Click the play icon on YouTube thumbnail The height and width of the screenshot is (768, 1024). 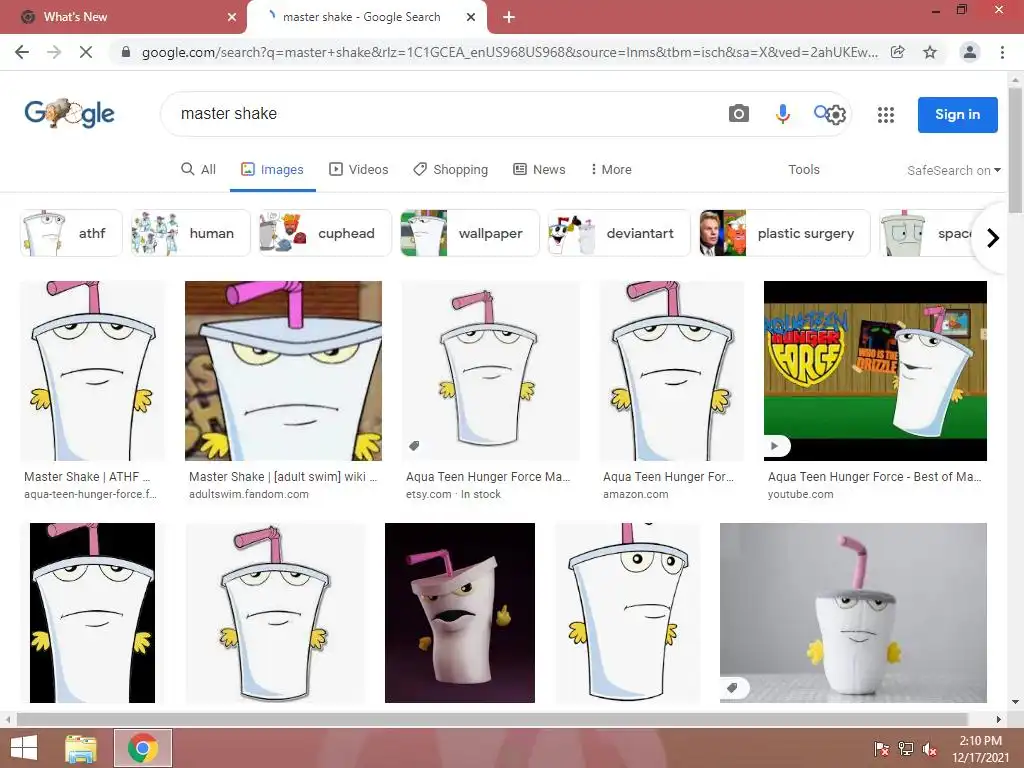point(775,446)
